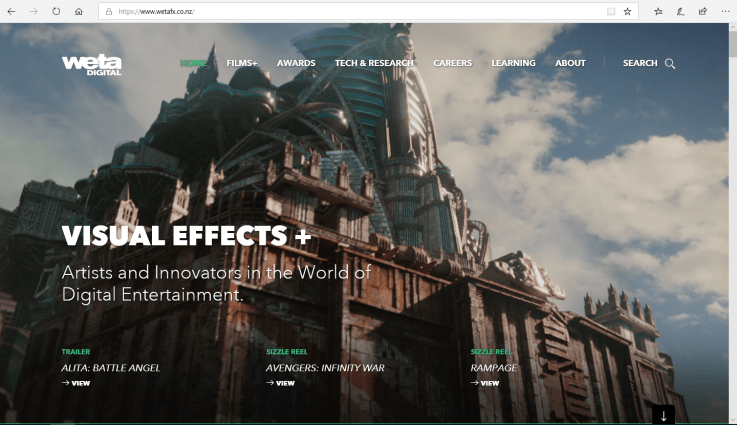Click the browser Forward arrow
Screen dimensions: 737x425
[33, 11]
